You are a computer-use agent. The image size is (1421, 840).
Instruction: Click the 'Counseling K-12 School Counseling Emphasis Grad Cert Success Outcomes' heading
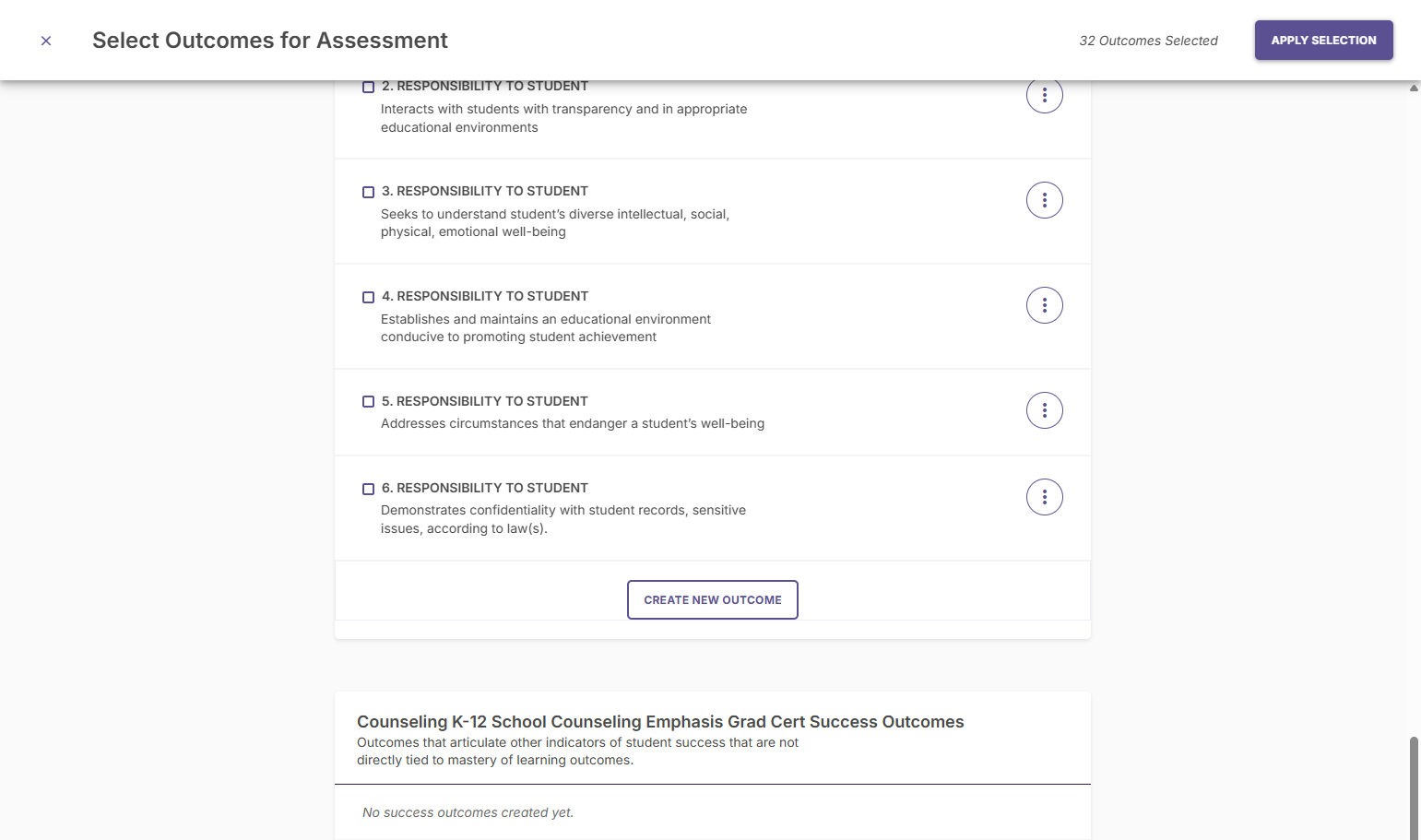tap(660, 722)
